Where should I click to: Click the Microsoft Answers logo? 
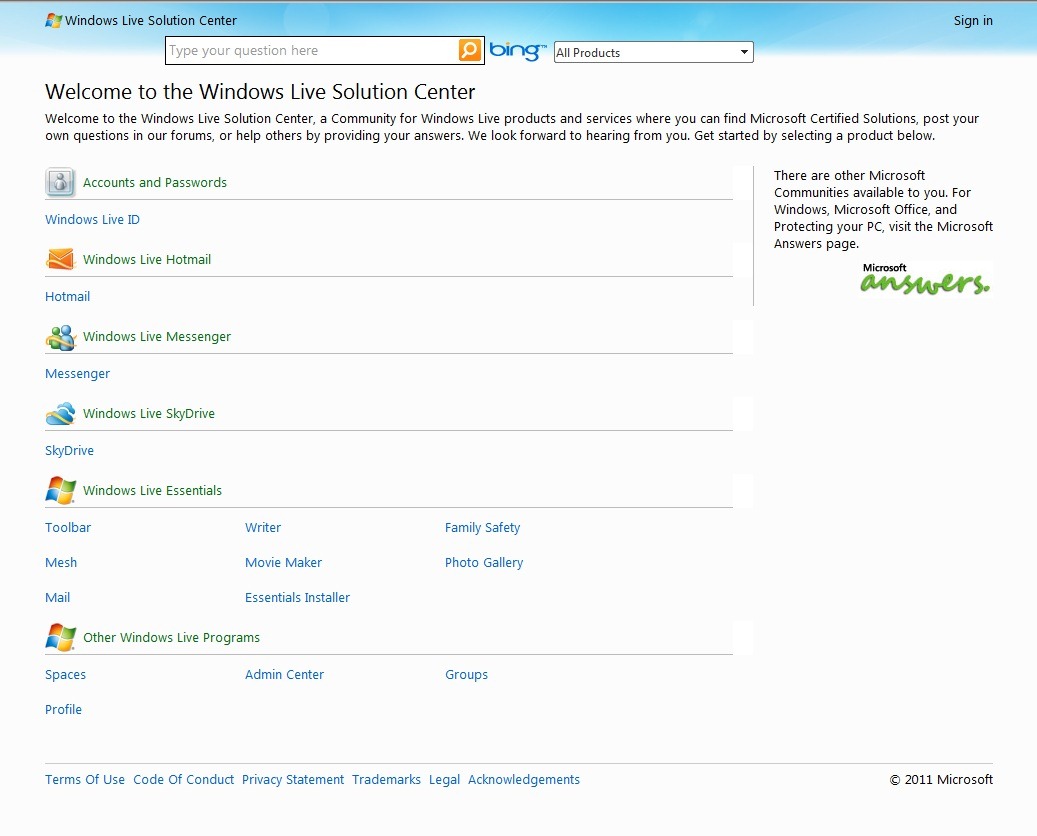(x=925, y=279)
